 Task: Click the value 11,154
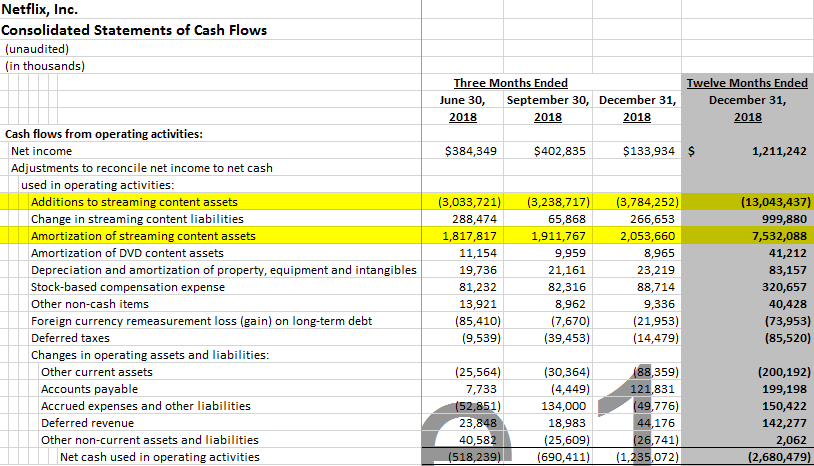click(478, 253)
